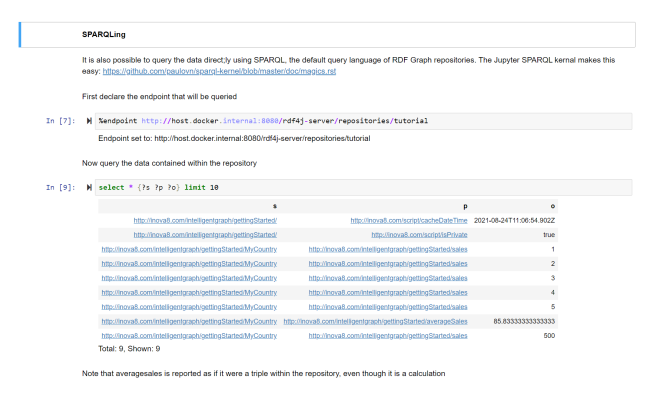This screenshot has width=646, height=394.
Task: Open MyCountry subject link in averageSales row
Action: 189,321
